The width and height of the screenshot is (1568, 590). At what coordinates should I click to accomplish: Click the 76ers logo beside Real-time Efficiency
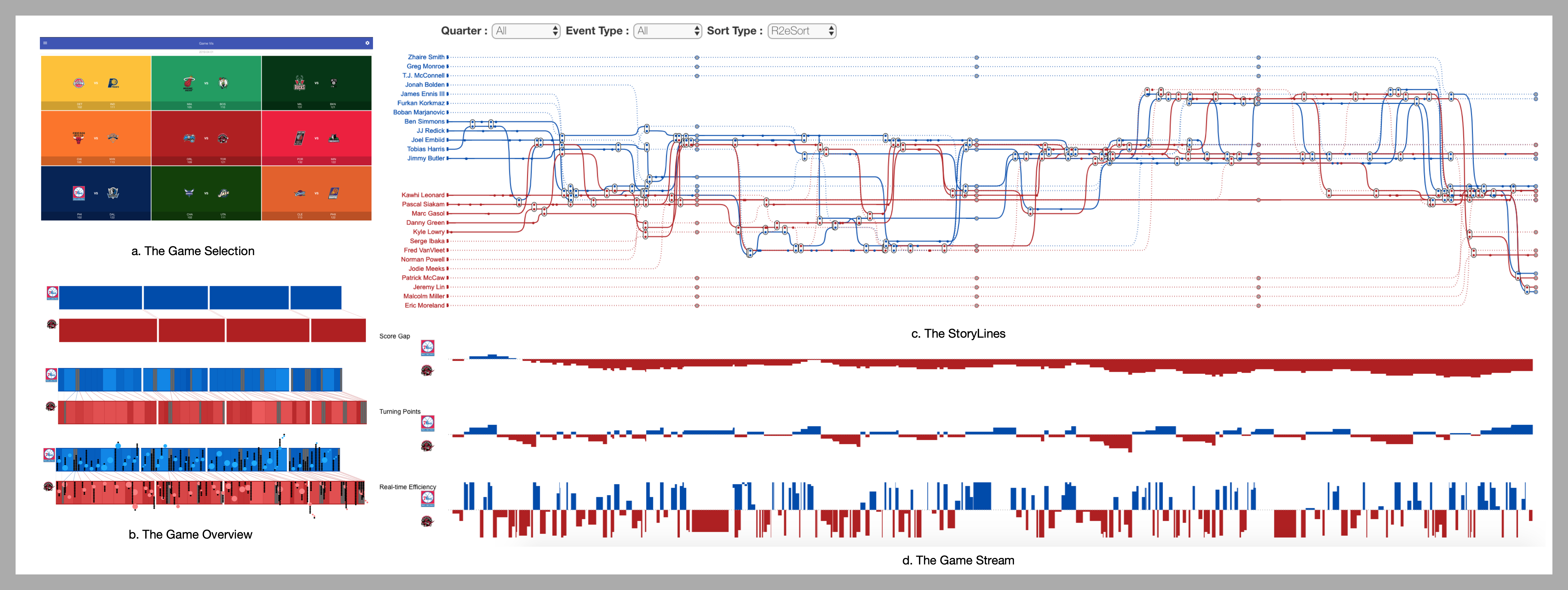pos(427,499)
